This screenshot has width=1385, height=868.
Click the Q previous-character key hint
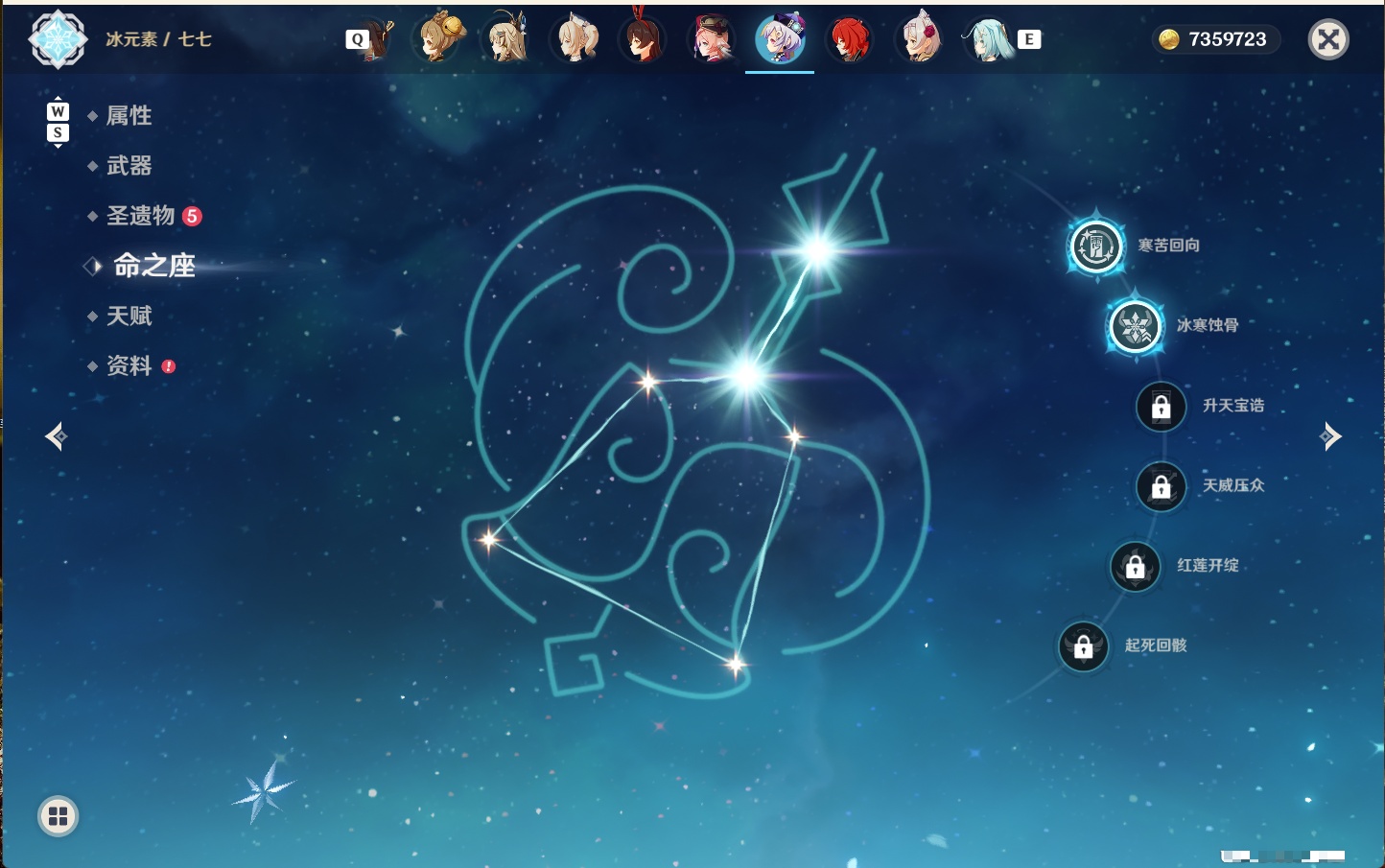click(357, 39)
